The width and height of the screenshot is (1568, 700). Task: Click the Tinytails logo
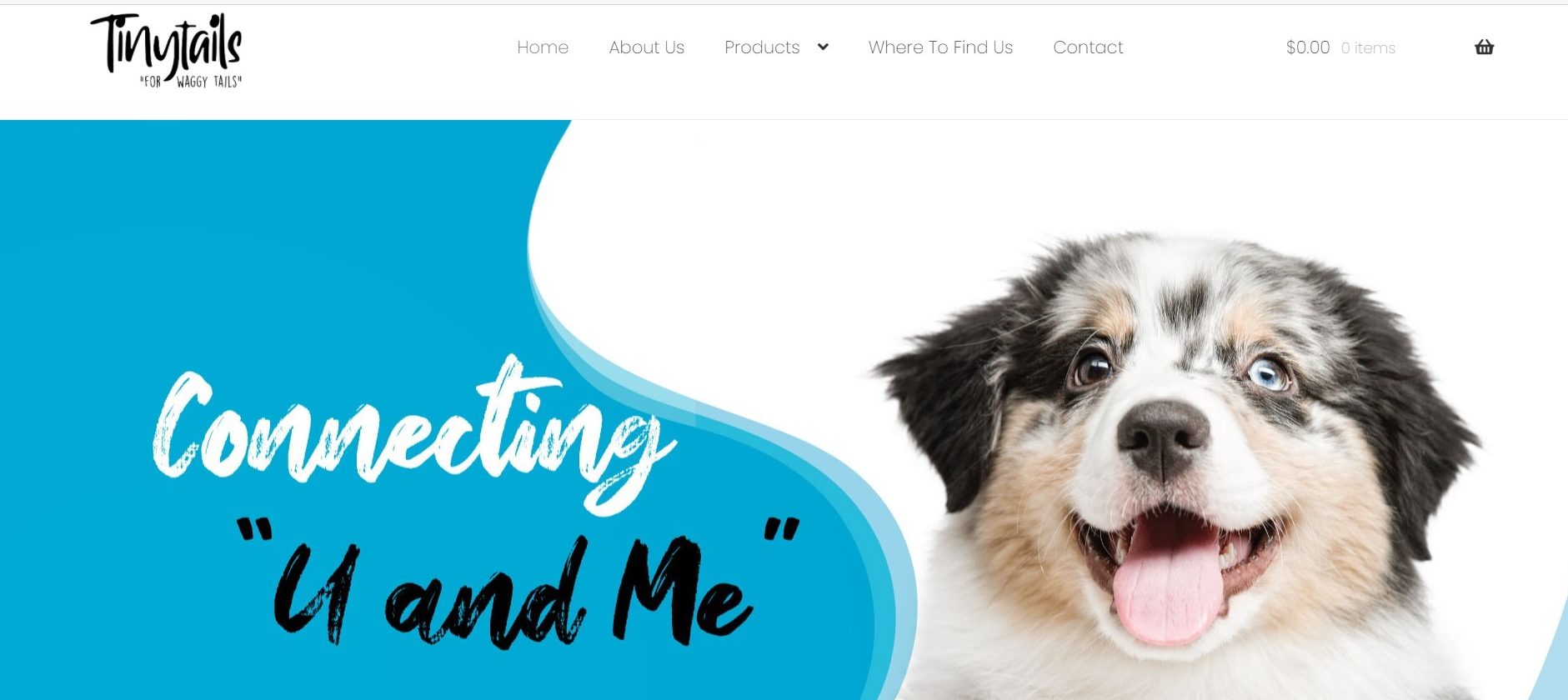167,51
